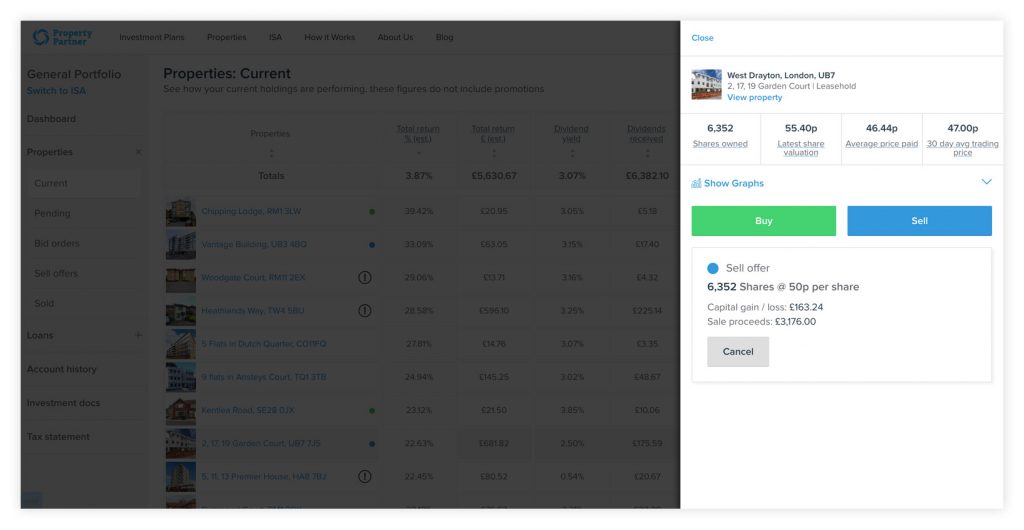This screenshot has width=1024, height=530.
Task: Click the Totals £5,630.67 value
Action: click(494, 176)
